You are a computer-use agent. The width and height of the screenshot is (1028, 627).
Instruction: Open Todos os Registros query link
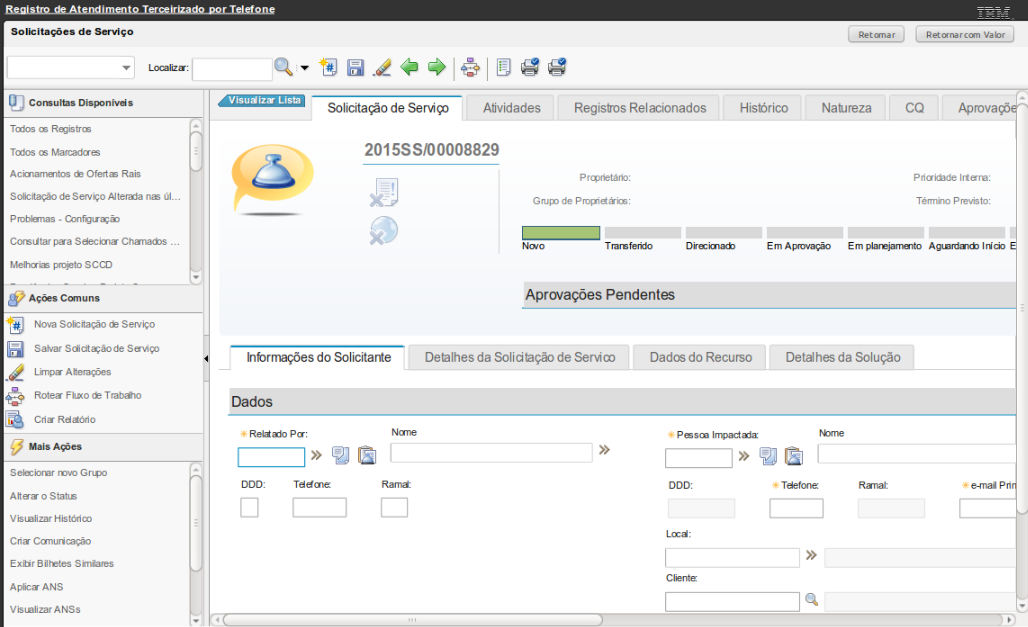(50, 129)
